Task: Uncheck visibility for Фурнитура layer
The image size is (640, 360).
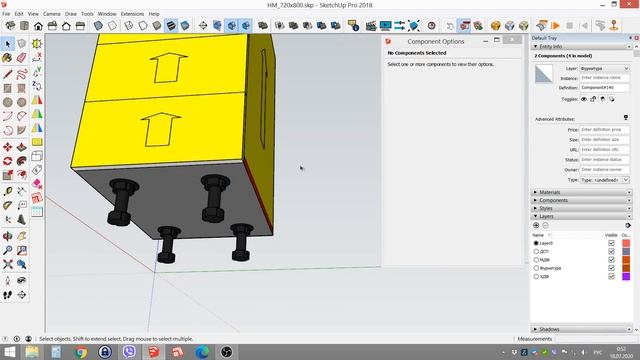Action: pyautogui.click(x=611, y=268)
